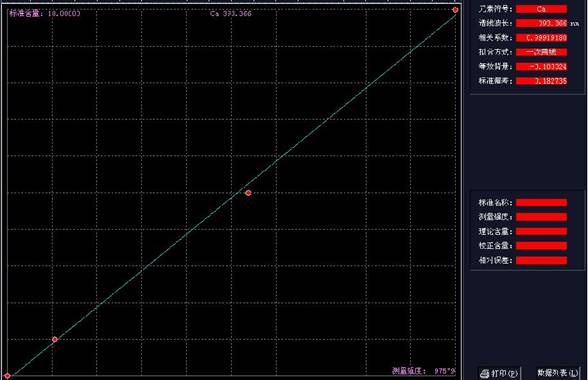This screenshot has width=588, height=380.
Task: Click the empty 标准名称 standard name field
Action: (541, 203)
